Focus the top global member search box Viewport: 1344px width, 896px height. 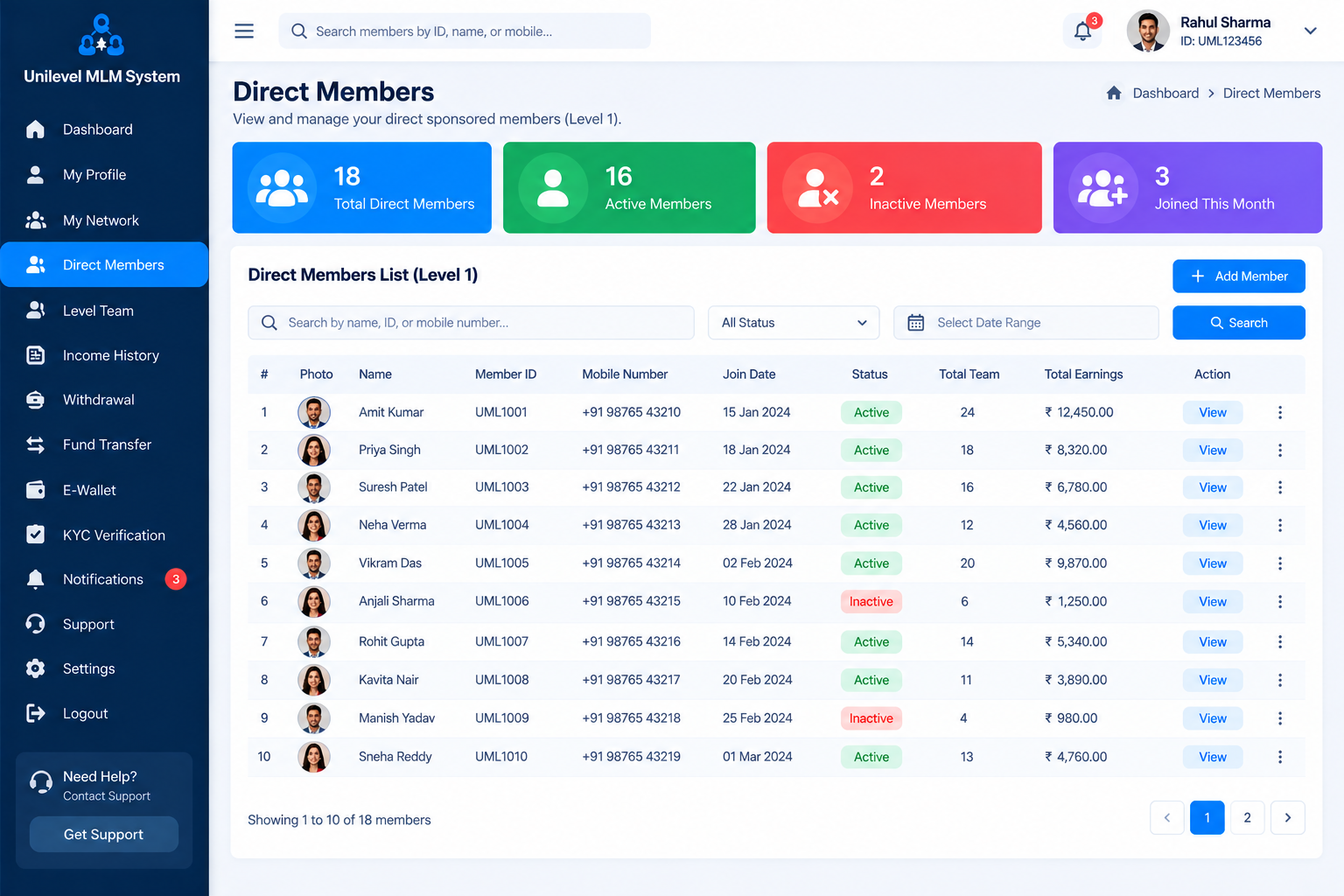[465, 31]
